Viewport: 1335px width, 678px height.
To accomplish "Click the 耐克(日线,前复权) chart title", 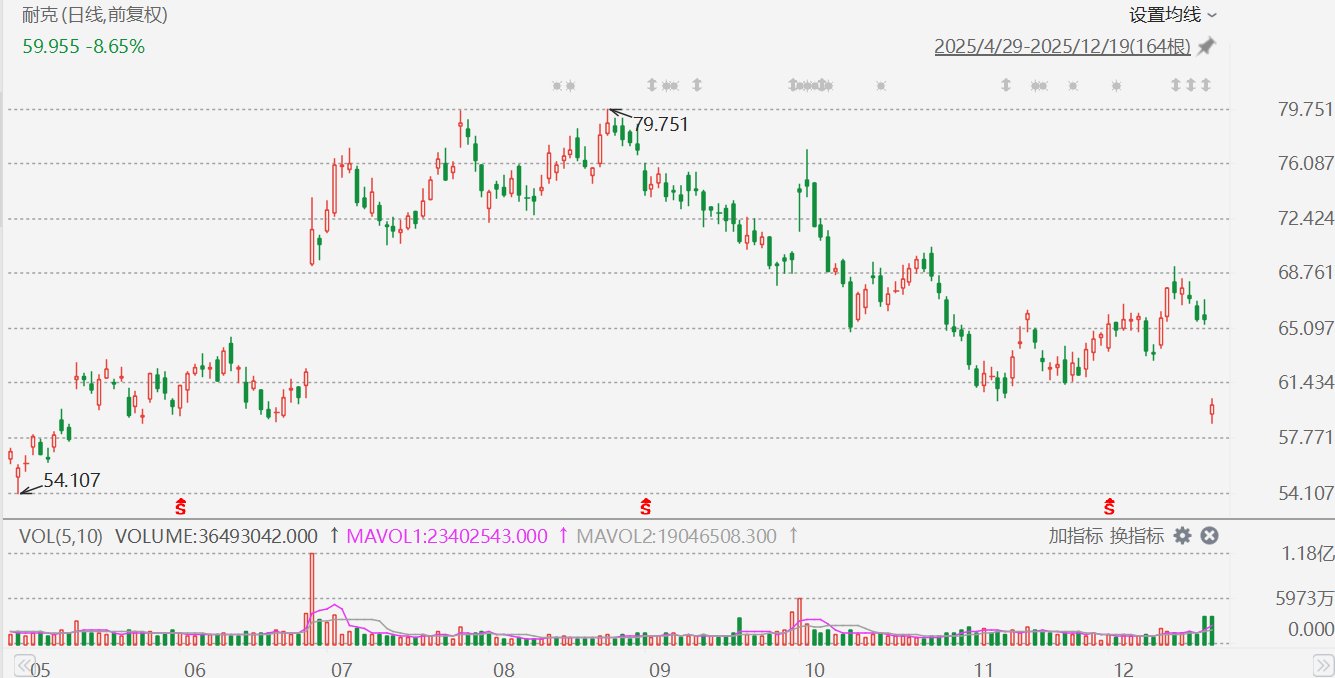I will click(x=95, y=15).
